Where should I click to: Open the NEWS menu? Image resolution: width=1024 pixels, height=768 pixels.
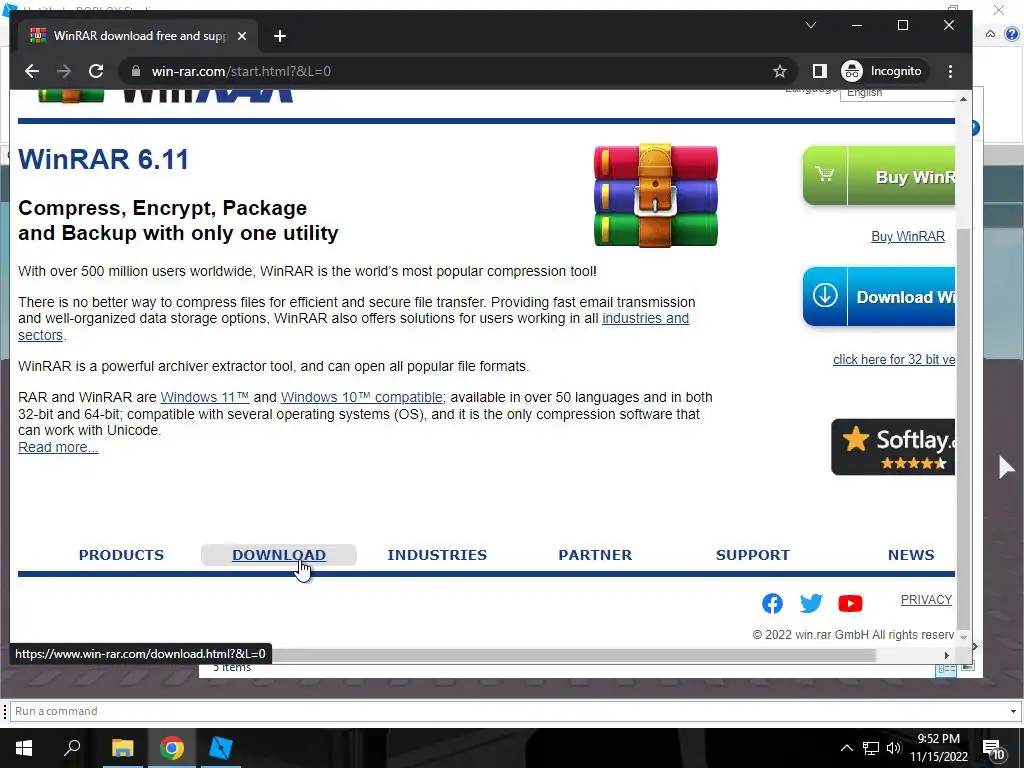pos(911,555)
